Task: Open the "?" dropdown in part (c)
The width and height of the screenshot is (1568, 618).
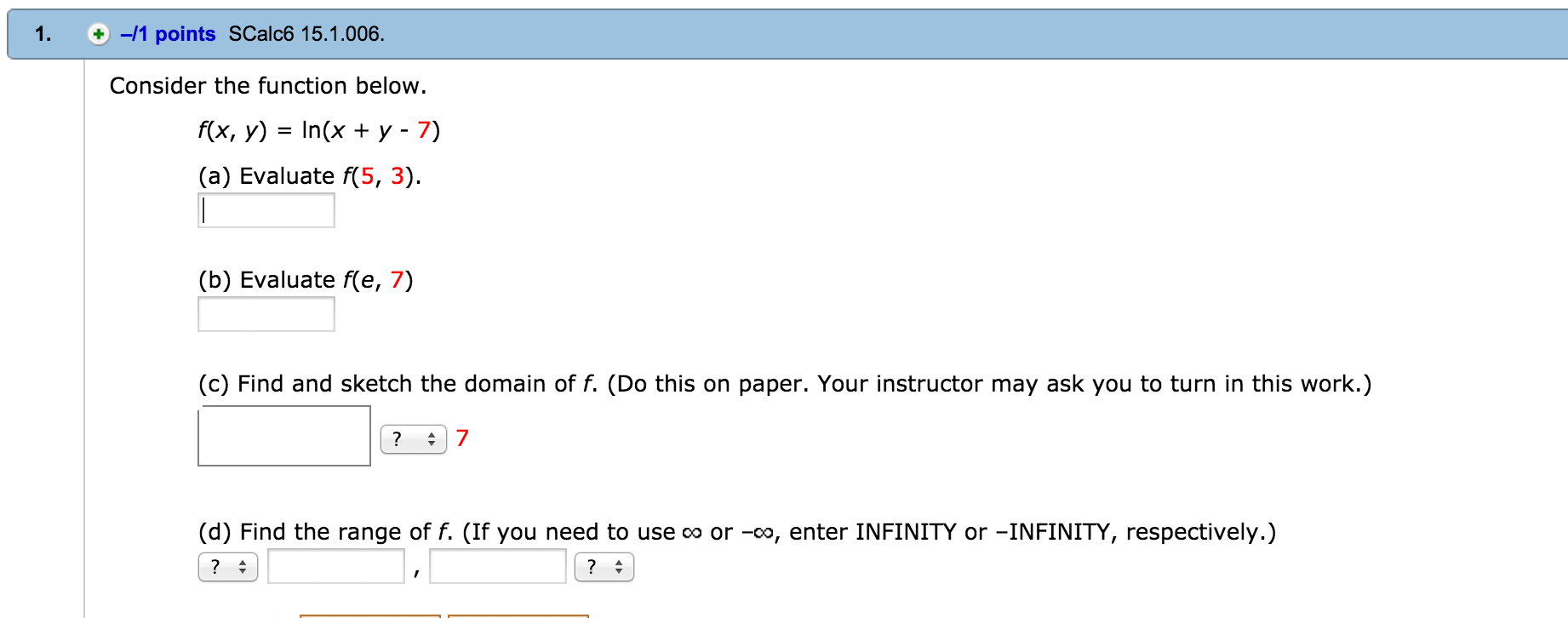Action: tap(412, 438)
